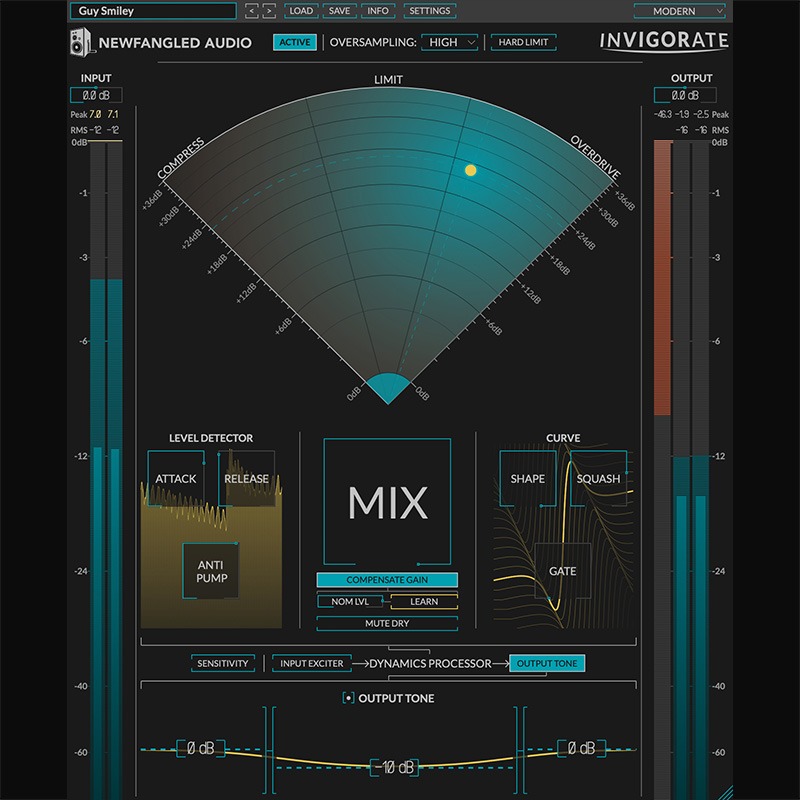Switch to the INPUT EXCITER tab

[312, 663]
